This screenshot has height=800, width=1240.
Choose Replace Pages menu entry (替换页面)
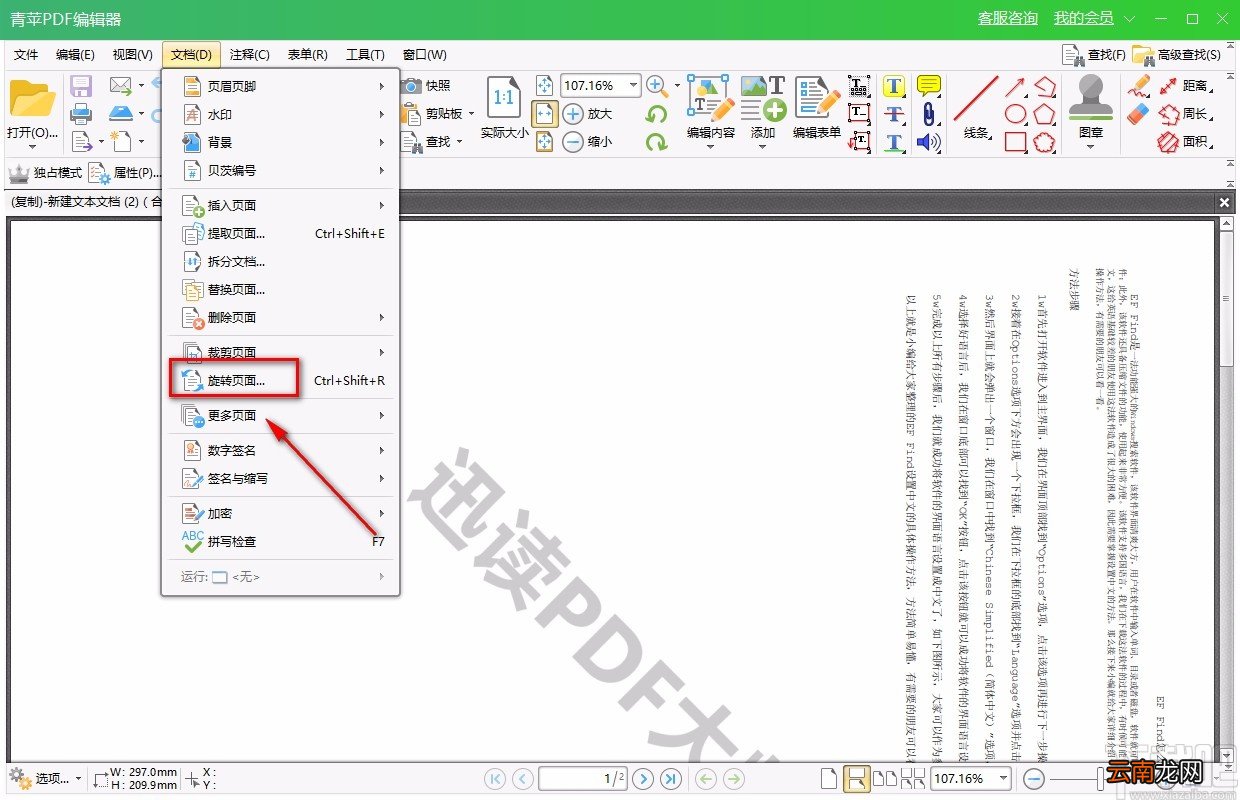click(281, 290)
